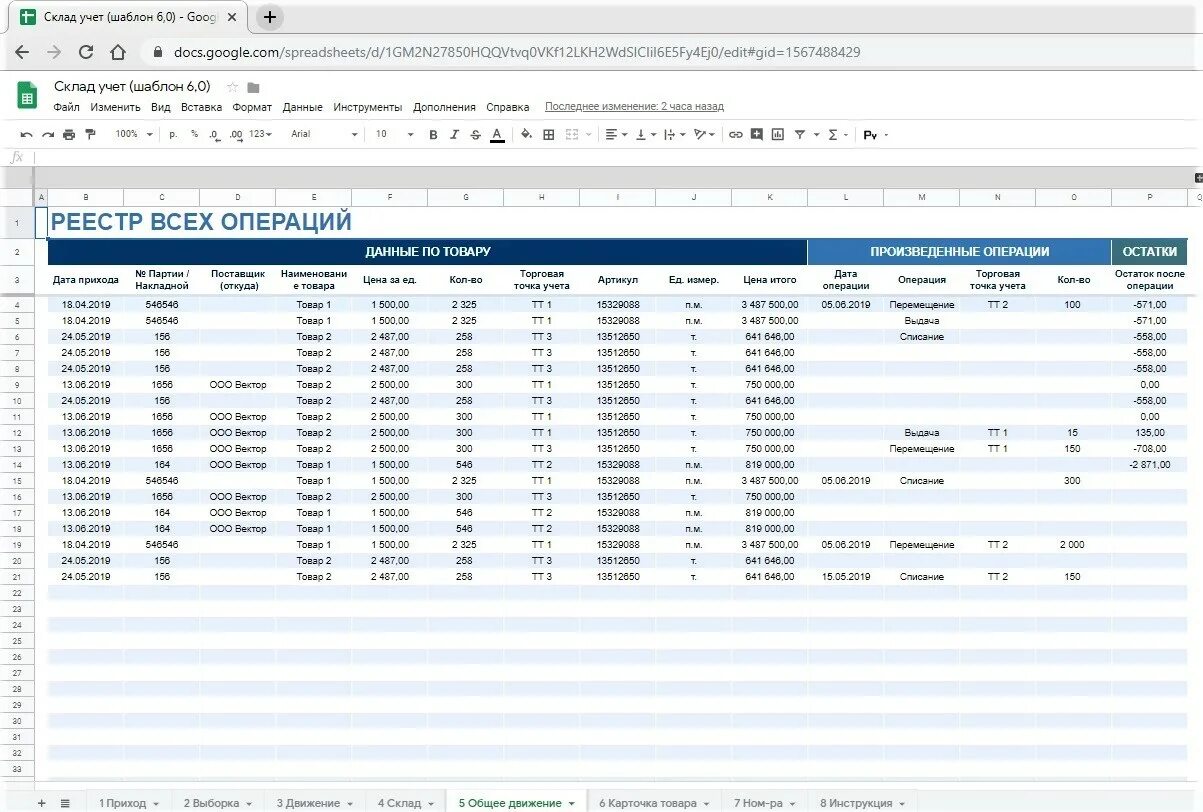Switch to the '8 Инструкция' sheet tab
The height and width of the screenshot is (812, 1203).
[860, 803]
